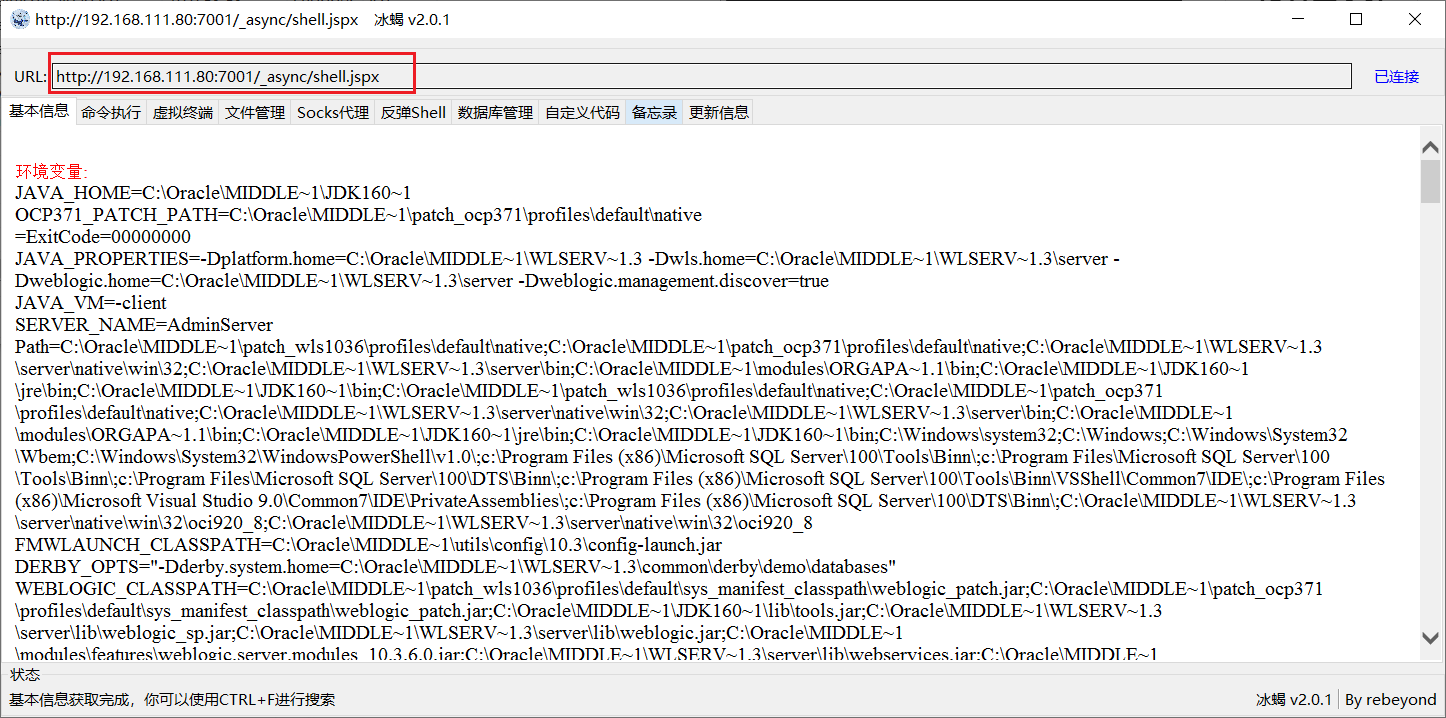Click the 冰蝎 v2.0.1 status bar label
Image resolution: width=1446 pixels, height=718 pixels.
click(x=1294, y=700)
